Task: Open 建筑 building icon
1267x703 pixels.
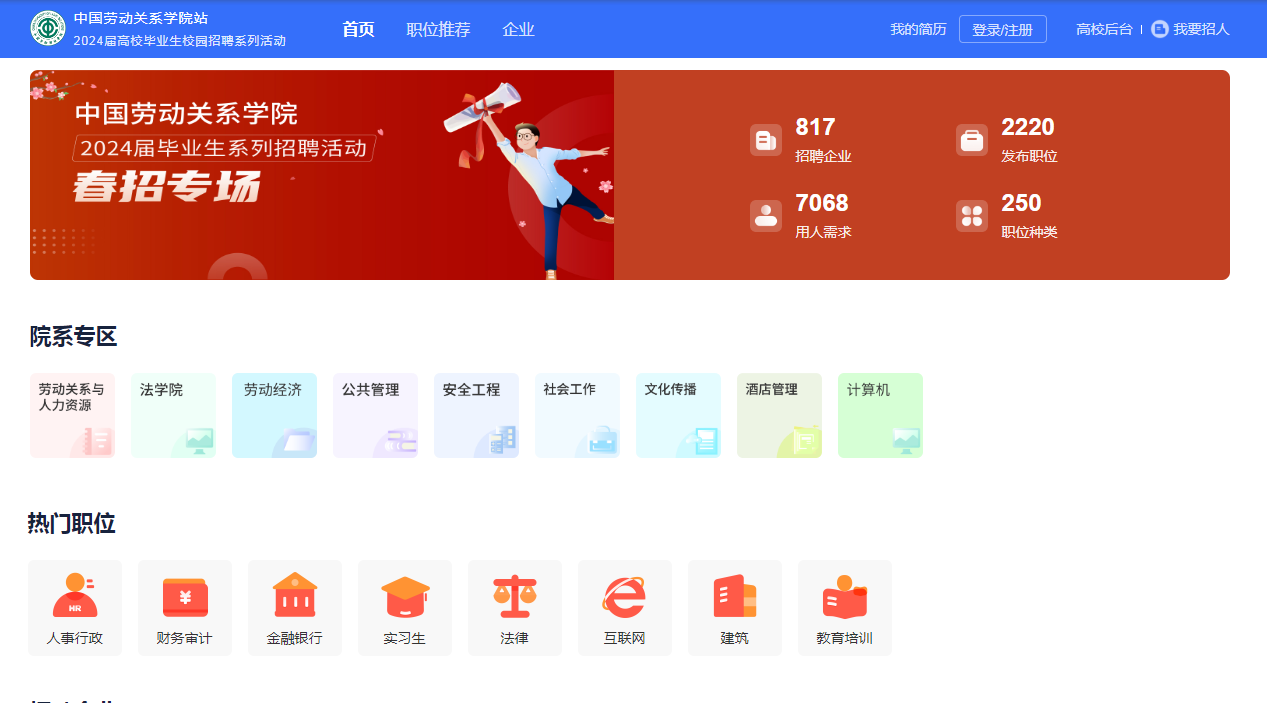Action: pyautogui.click(x=735, y=596)
